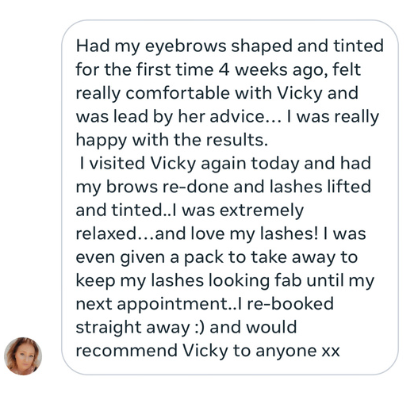Click the phrase "lashes lifted"
Image resolution: width=409 pixels, height=409 pixels.
pos(320,187)
